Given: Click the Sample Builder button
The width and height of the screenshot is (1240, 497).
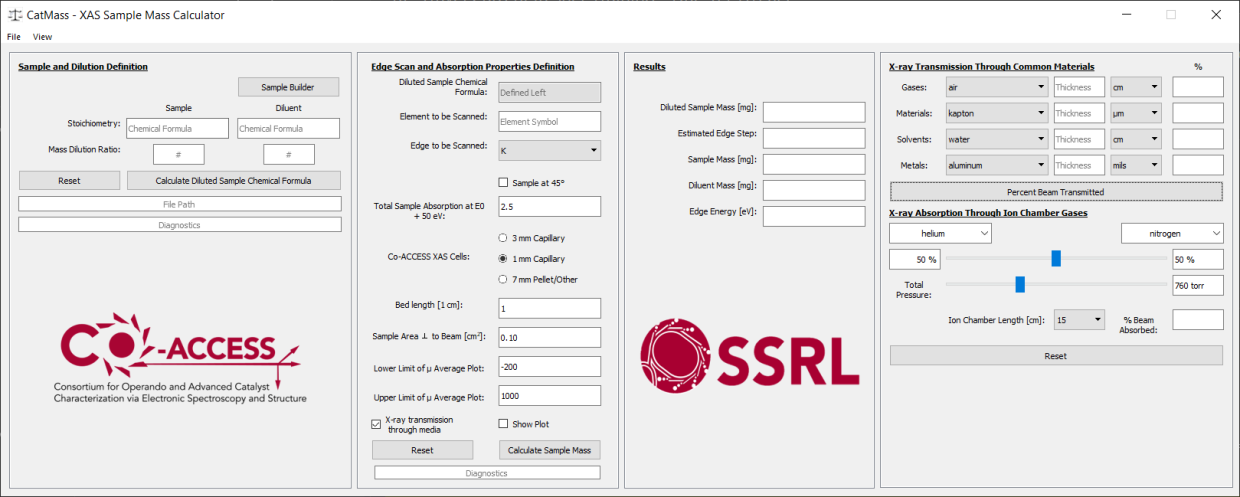Looking at the screenshot, I should coord(288,87).
